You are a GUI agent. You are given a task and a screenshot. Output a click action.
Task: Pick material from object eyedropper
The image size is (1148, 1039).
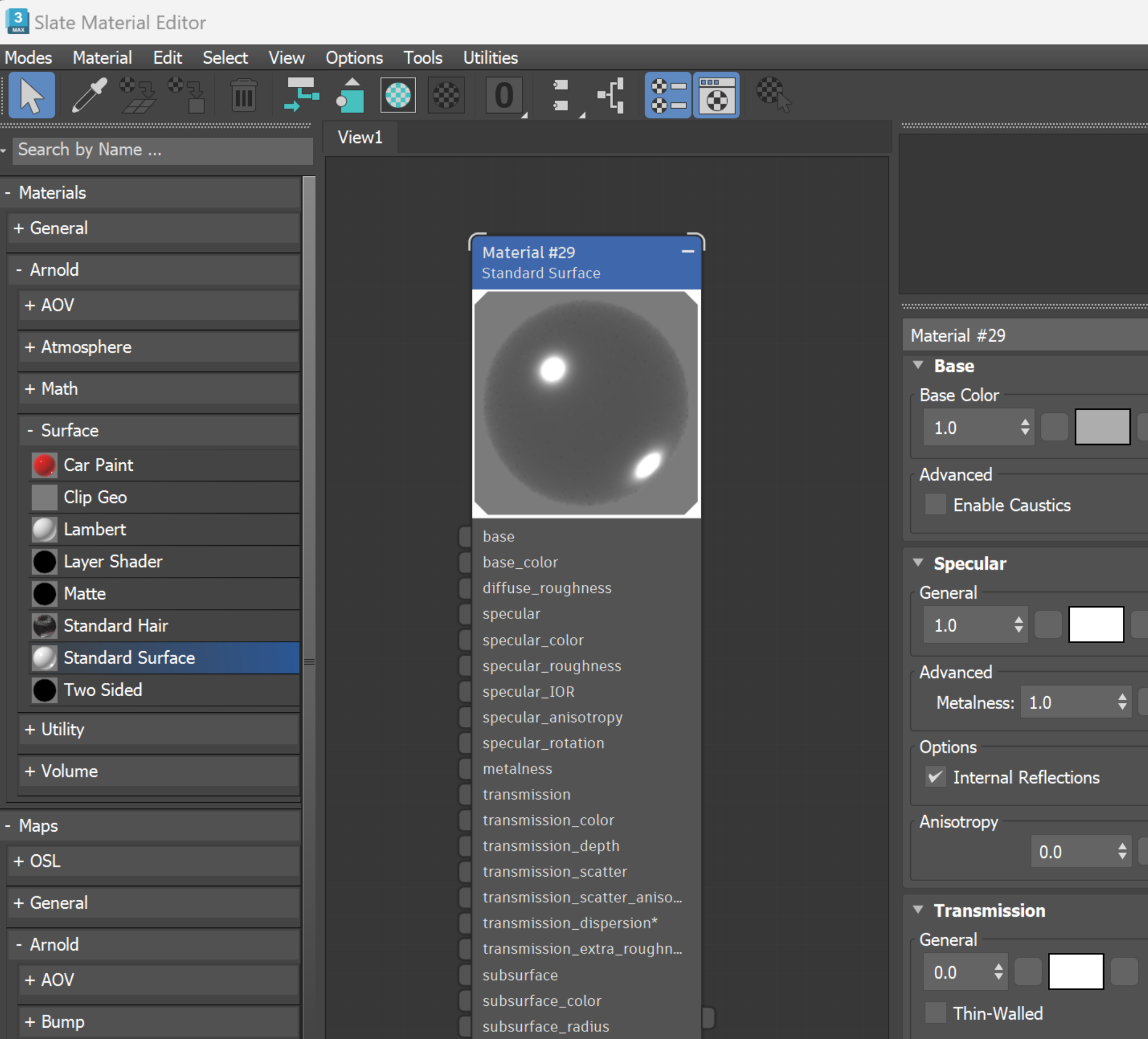pos(89,95)
